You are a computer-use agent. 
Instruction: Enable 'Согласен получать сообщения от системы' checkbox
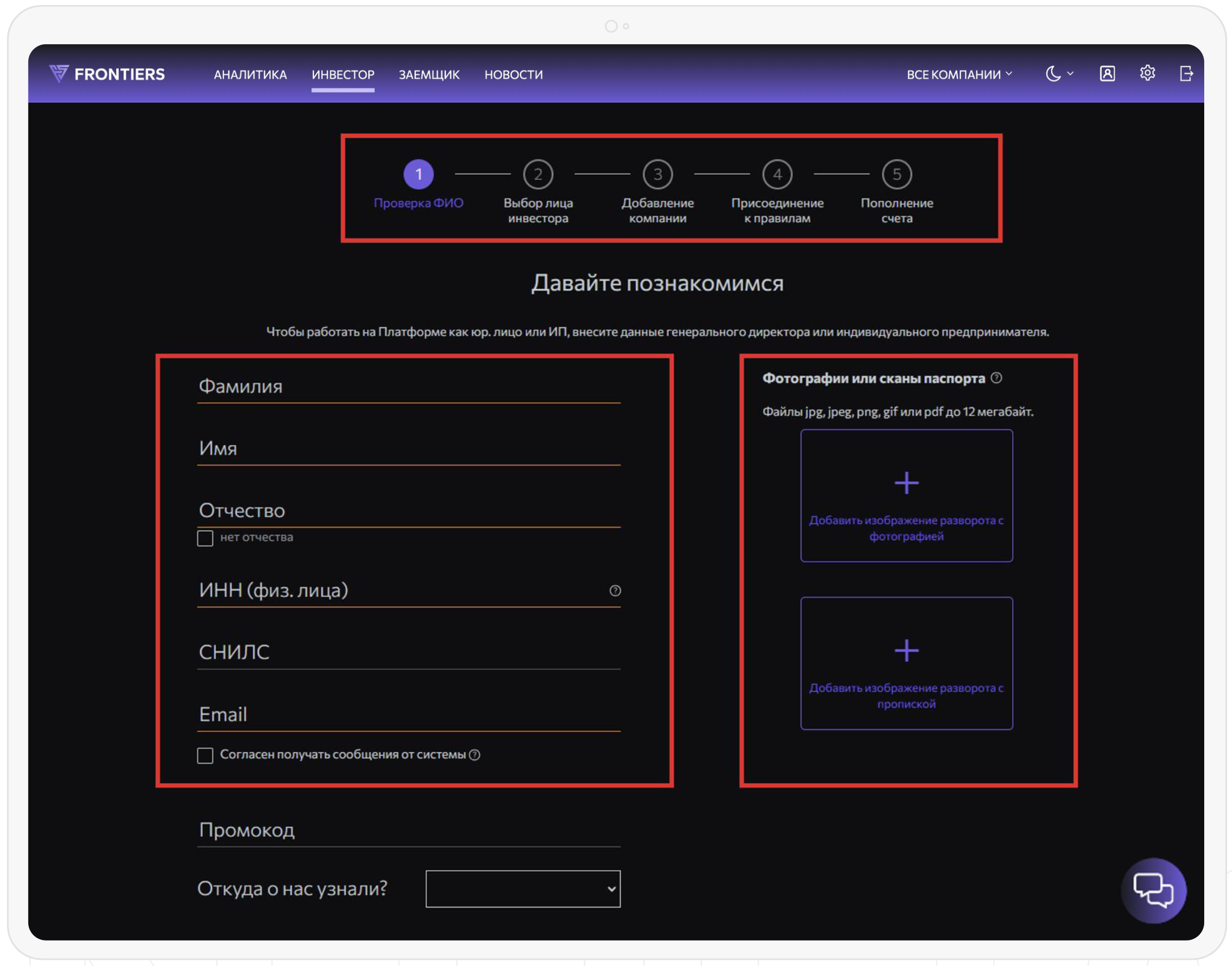205,755
